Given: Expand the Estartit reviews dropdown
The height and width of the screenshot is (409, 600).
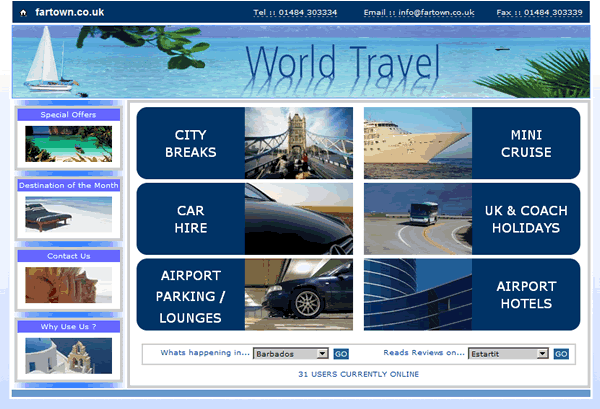Looking at the screenshot, I should point(508,354).
